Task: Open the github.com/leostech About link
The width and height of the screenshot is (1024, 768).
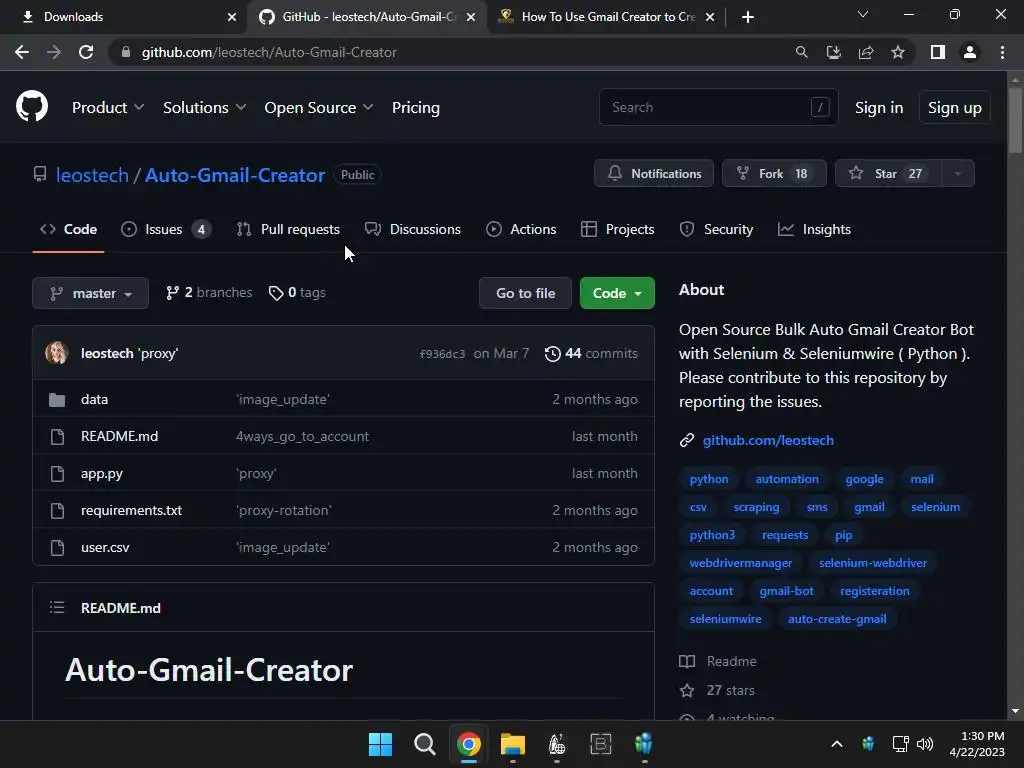Action: 768,440
